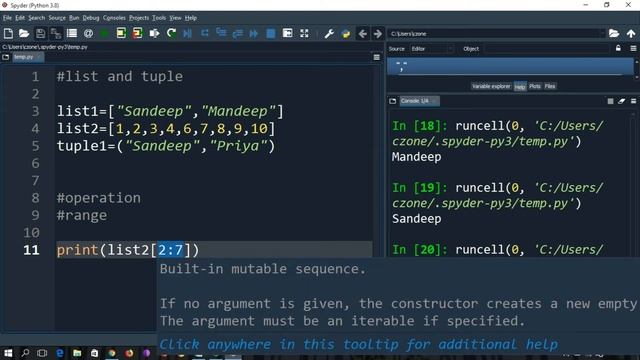The image size is (640, 360).
Task: Open the Windows Start menu
Action: (x=8, y=353)
